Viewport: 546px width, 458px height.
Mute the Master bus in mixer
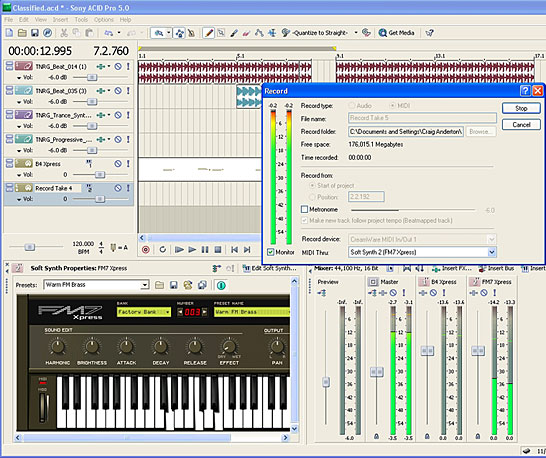tap(393, 293)
